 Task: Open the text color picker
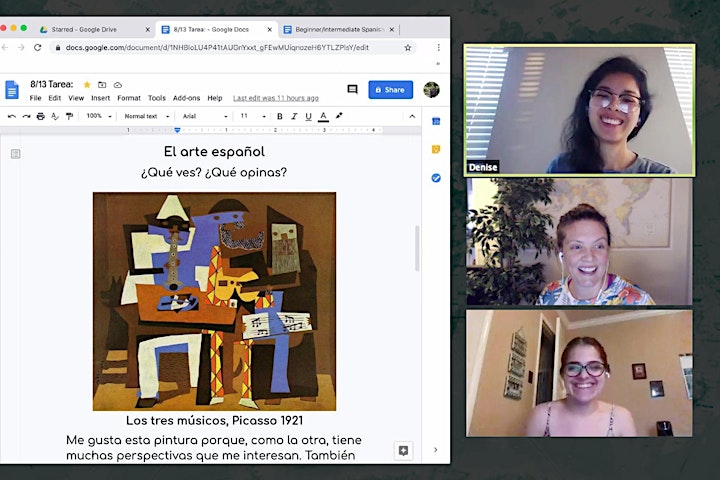323,116
